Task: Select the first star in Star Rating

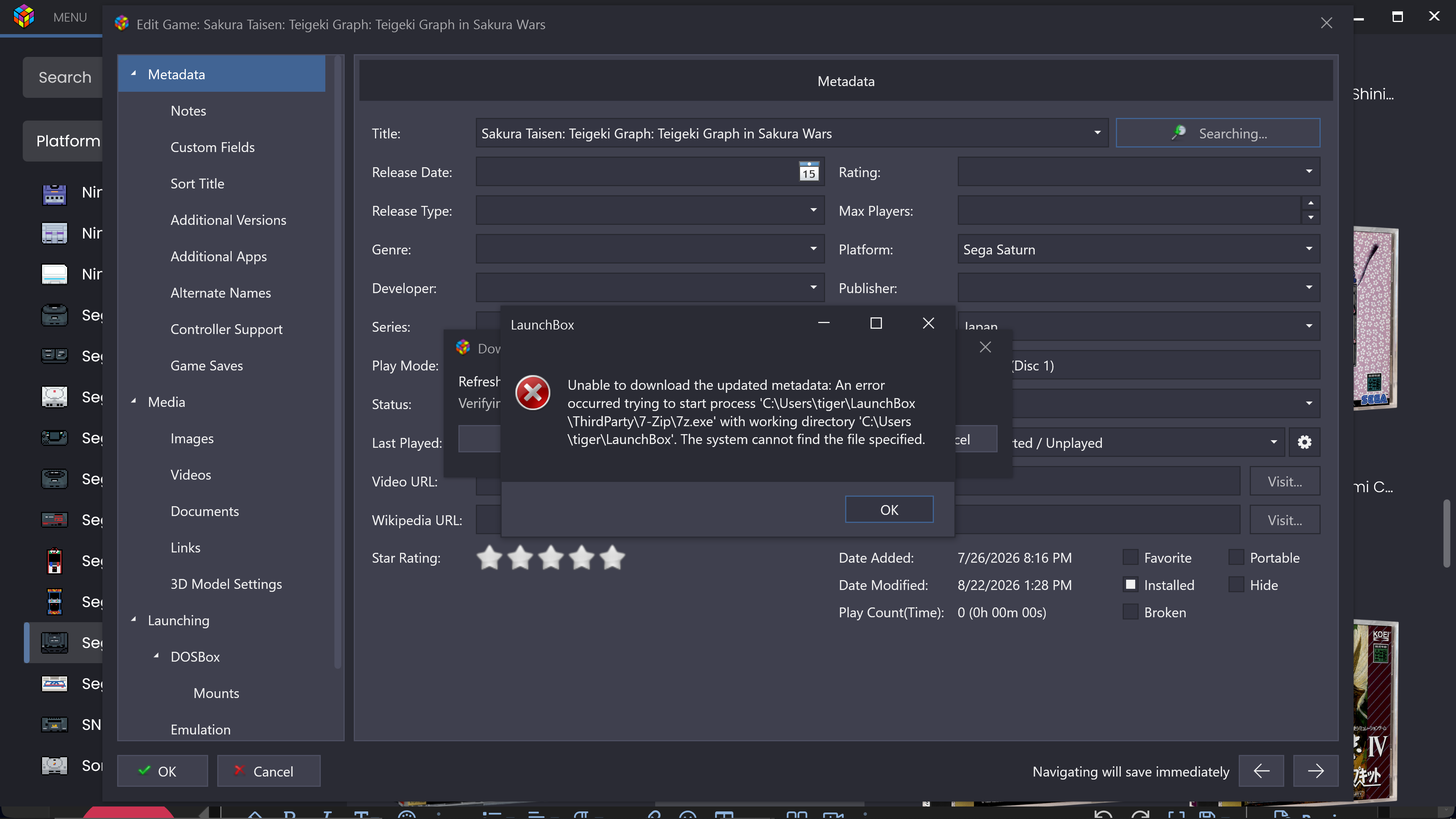Action: click(490, 558)
